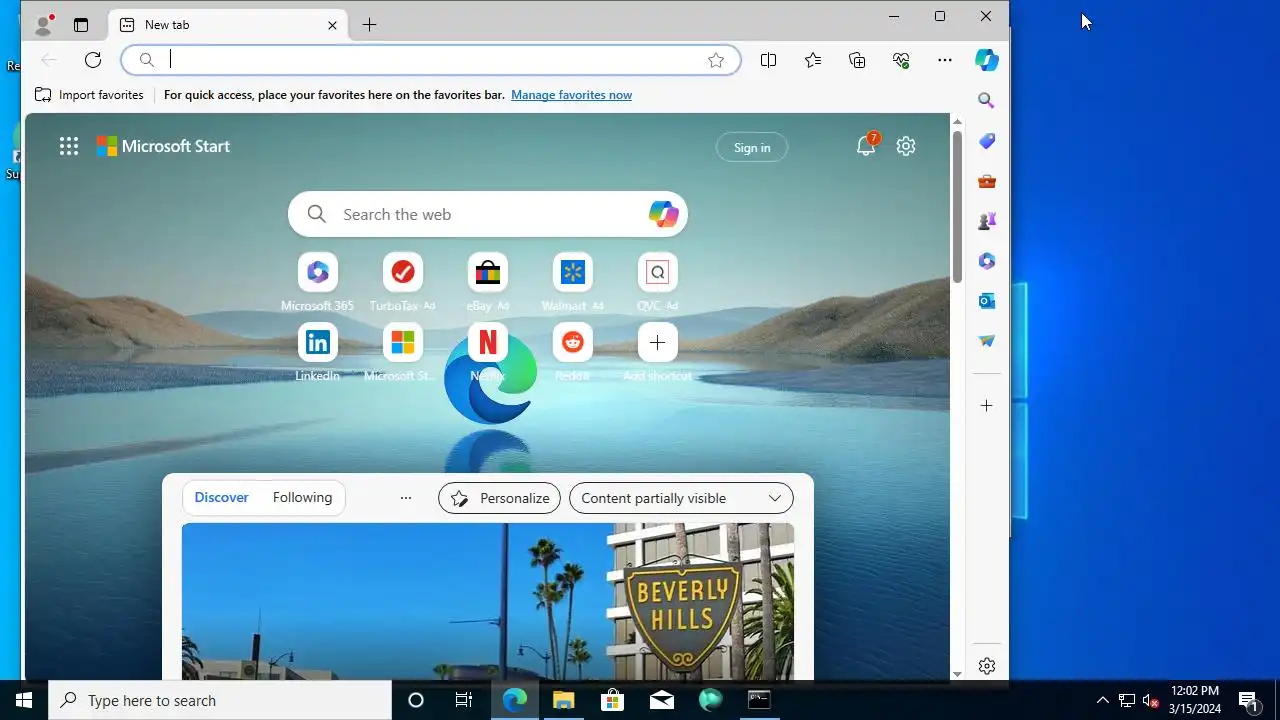Open sidebar settings gear at bottom
Screen dimensions: 1280x720
coord(987,666)
